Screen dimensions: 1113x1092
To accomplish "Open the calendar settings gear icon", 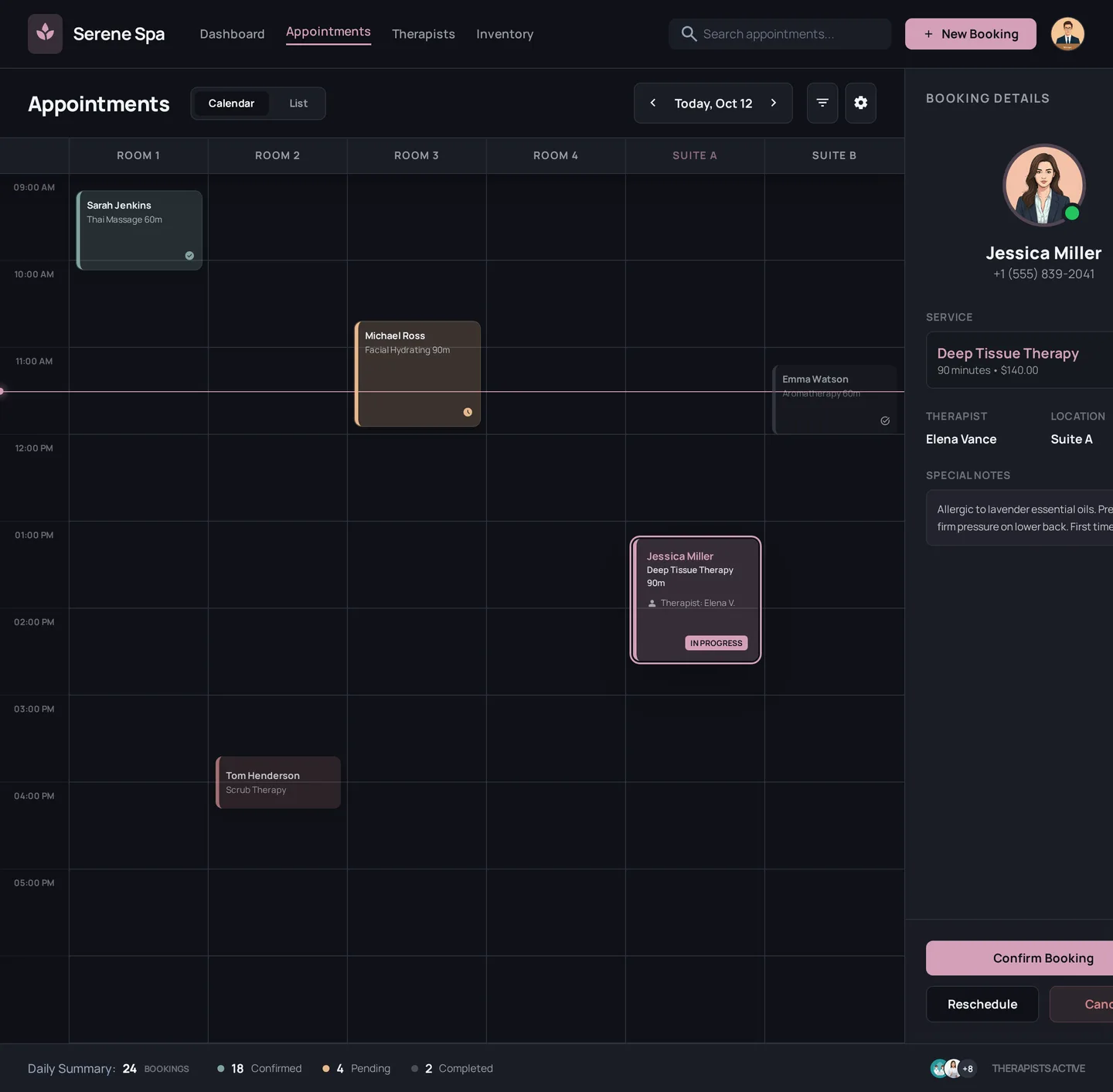I will (x=860, y=103).
